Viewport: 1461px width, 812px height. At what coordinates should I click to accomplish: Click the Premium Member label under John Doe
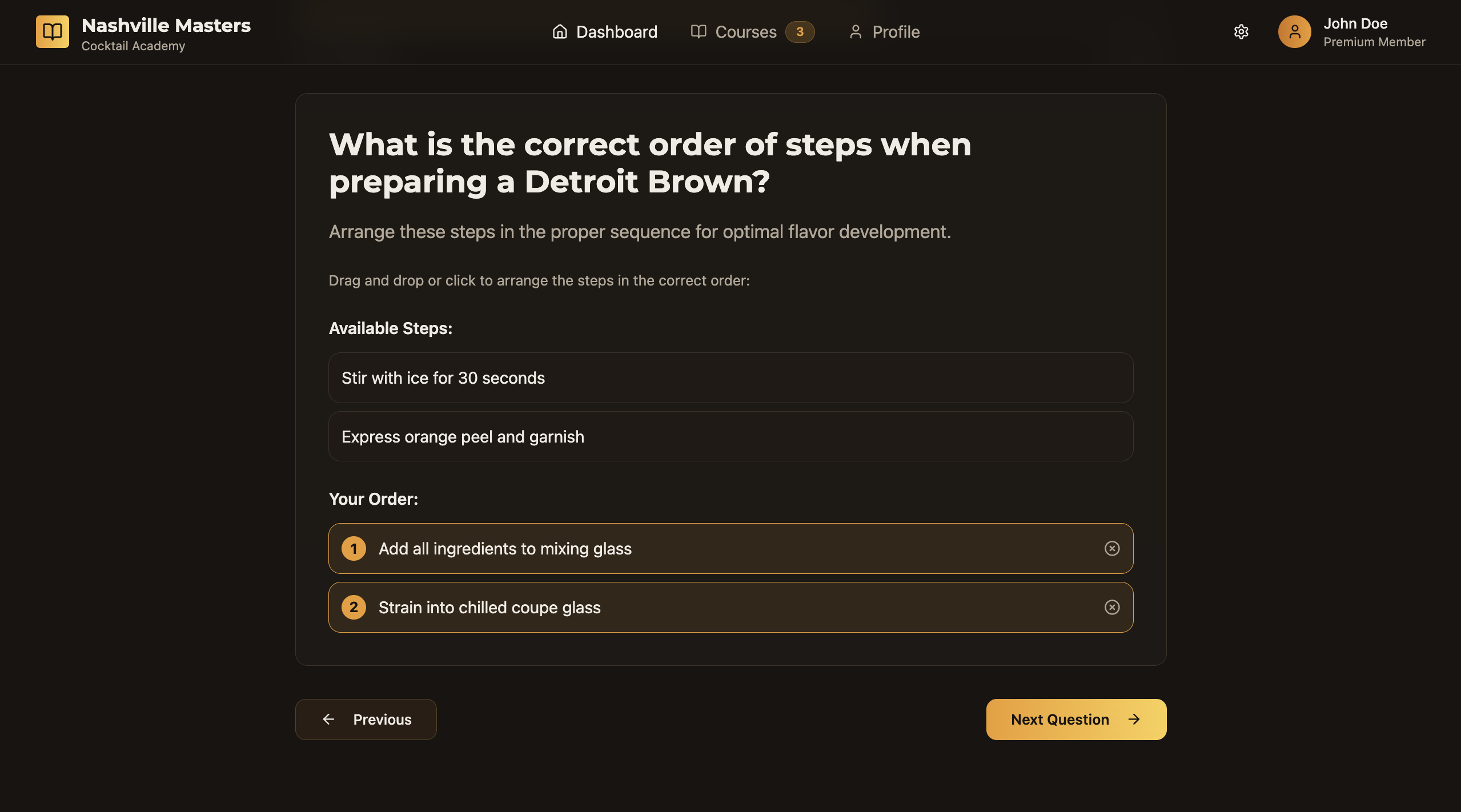pyautogui.click(x=1374, y=42)
